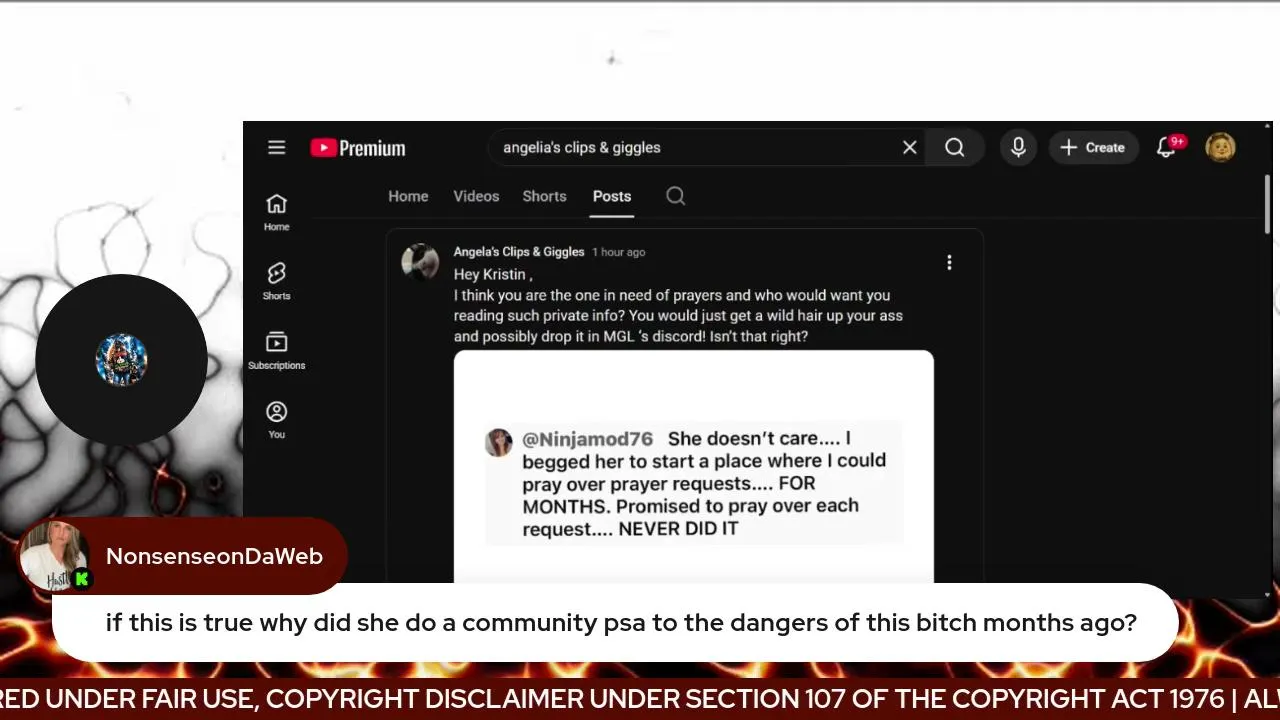
Task: Switch to the channel Home tab
Action: pyautogui.click(x=408, y=196)
